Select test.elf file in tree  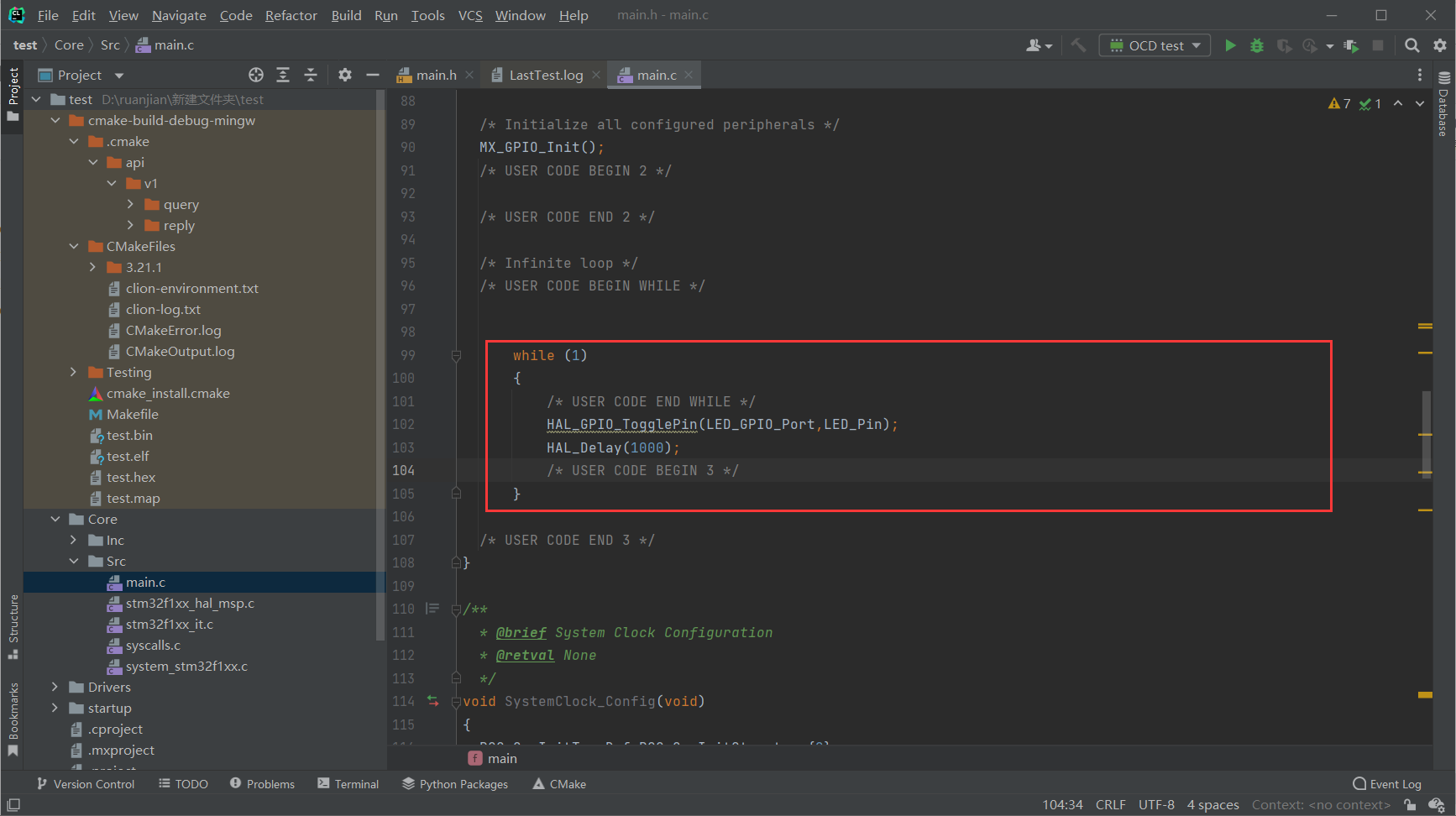(128, 456)
